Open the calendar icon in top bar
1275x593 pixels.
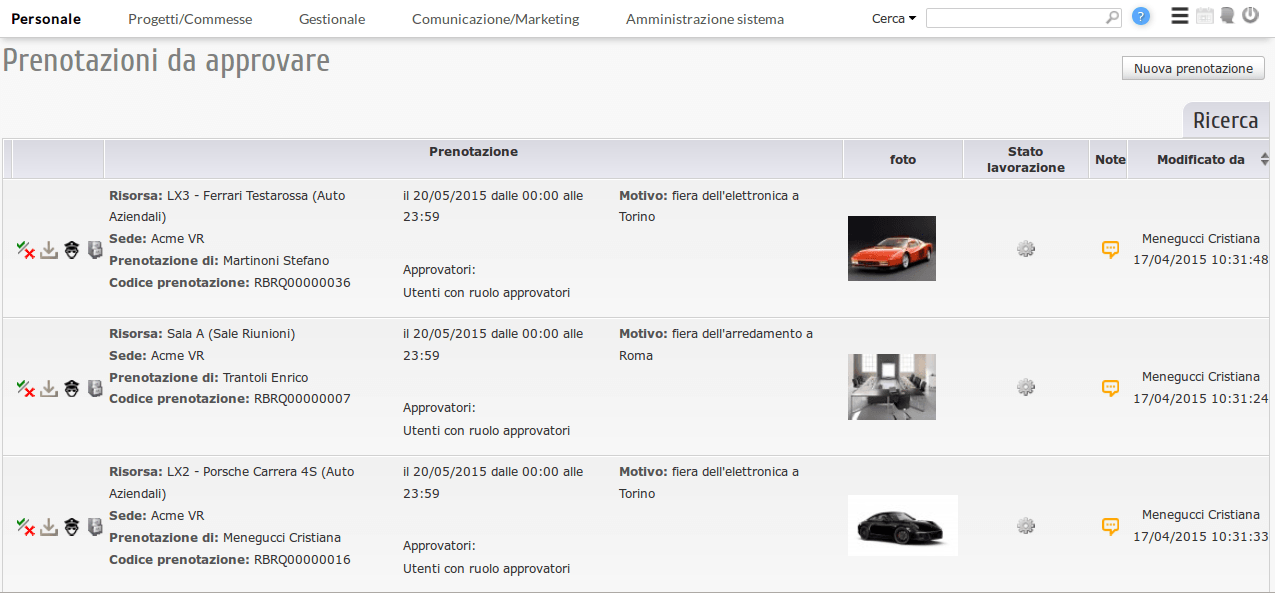[x=1204, y=16]
